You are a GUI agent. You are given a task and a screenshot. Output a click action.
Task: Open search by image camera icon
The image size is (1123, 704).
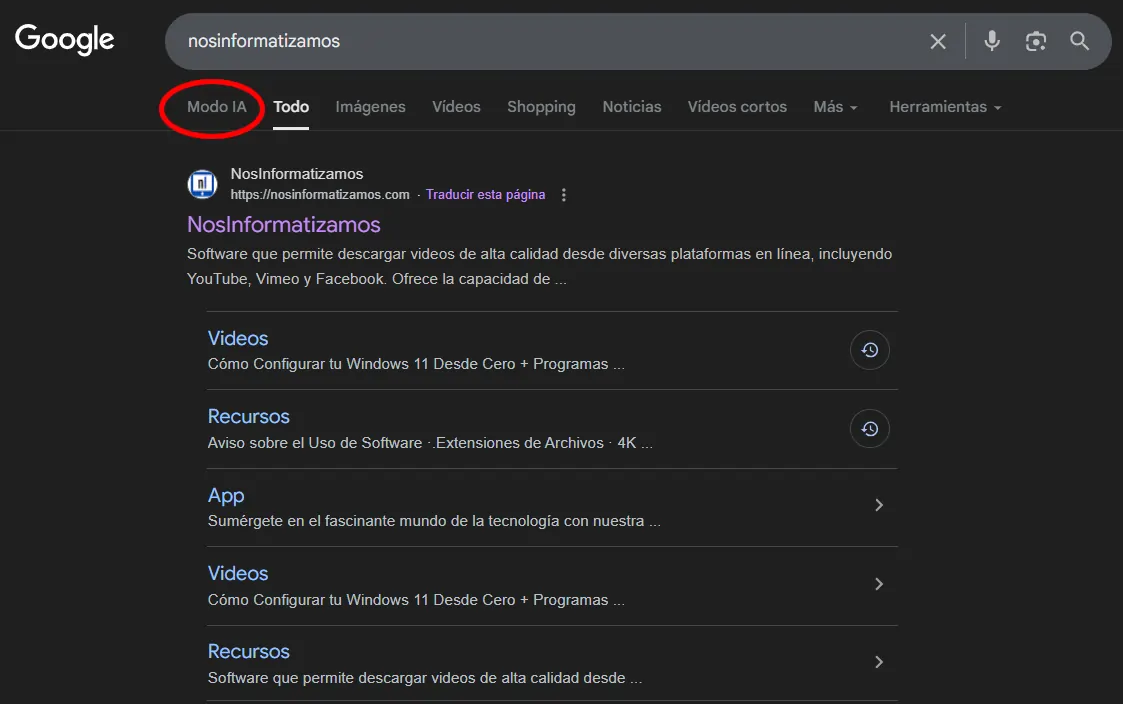(x=1036, y=42)
